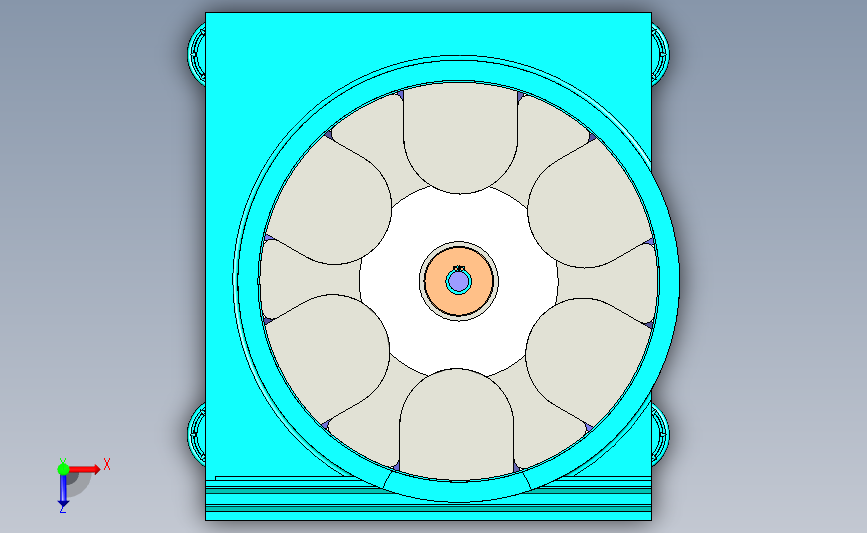Viewport: 867px width, 533px height.
Task: Pick the bottom-left mounting lug of housing
Action: point(197,434)
